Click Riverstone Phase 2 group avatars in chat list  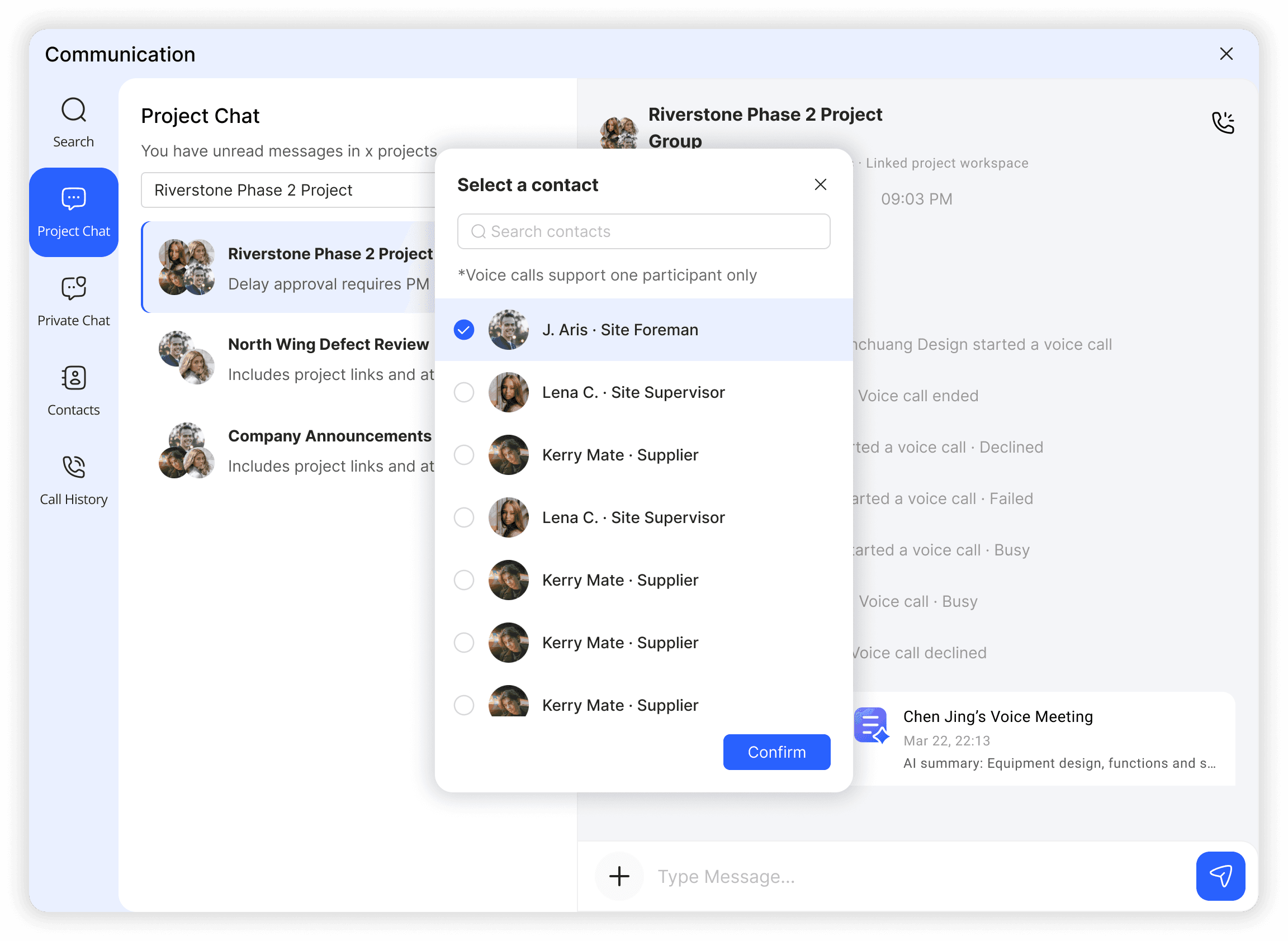pyautogui.click(x=186, y=267)
